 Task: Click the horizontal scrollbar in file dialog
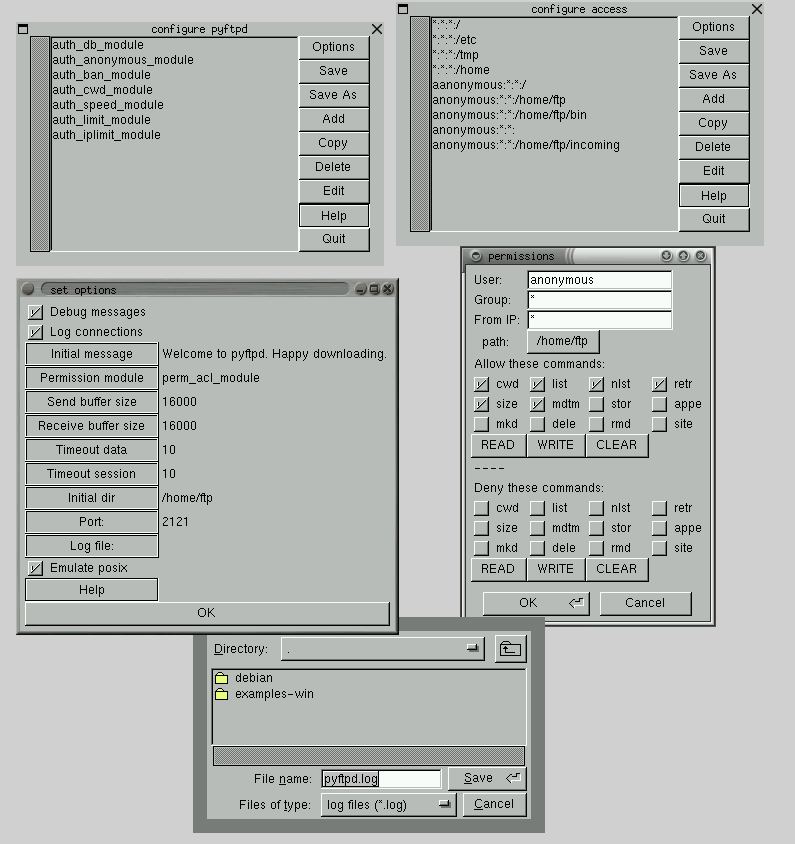(x=368, y=756)
